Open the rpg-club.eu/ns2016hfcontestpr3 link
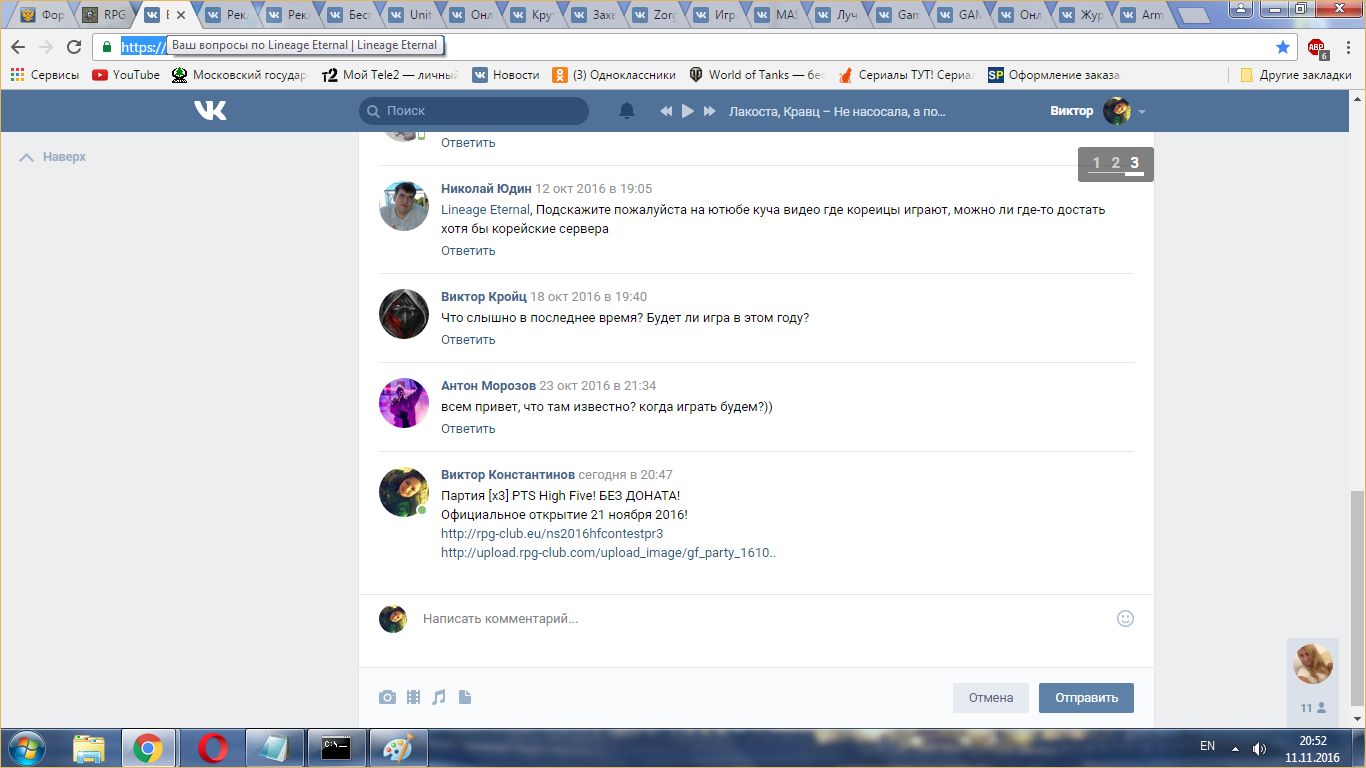The image size is (1366, 768). coord(552,534)
